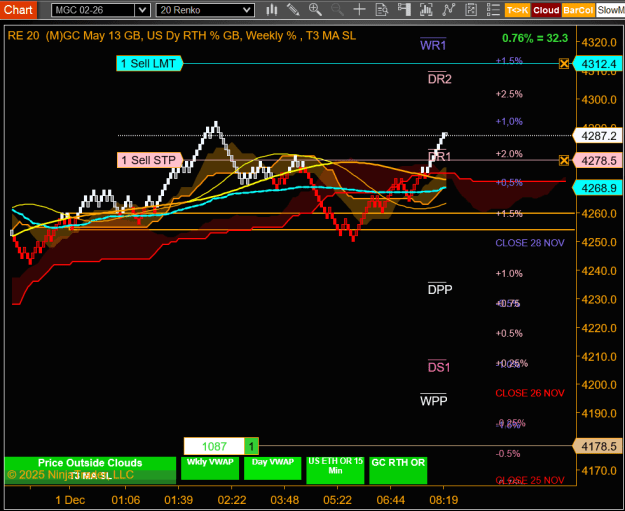Click the 4230.0 price axis label
Viewport: 625px width, 511px height.
(x=599, y=299)
